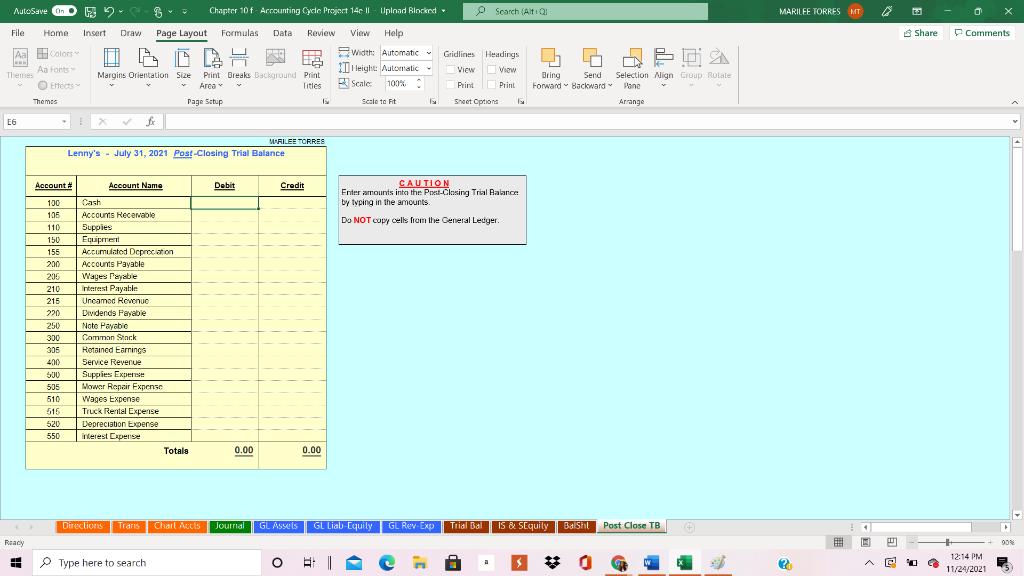The height and width of the screenshot is (576, 1024).
Task: Click the Windows taskbar search field
Action: coord(147,562)
